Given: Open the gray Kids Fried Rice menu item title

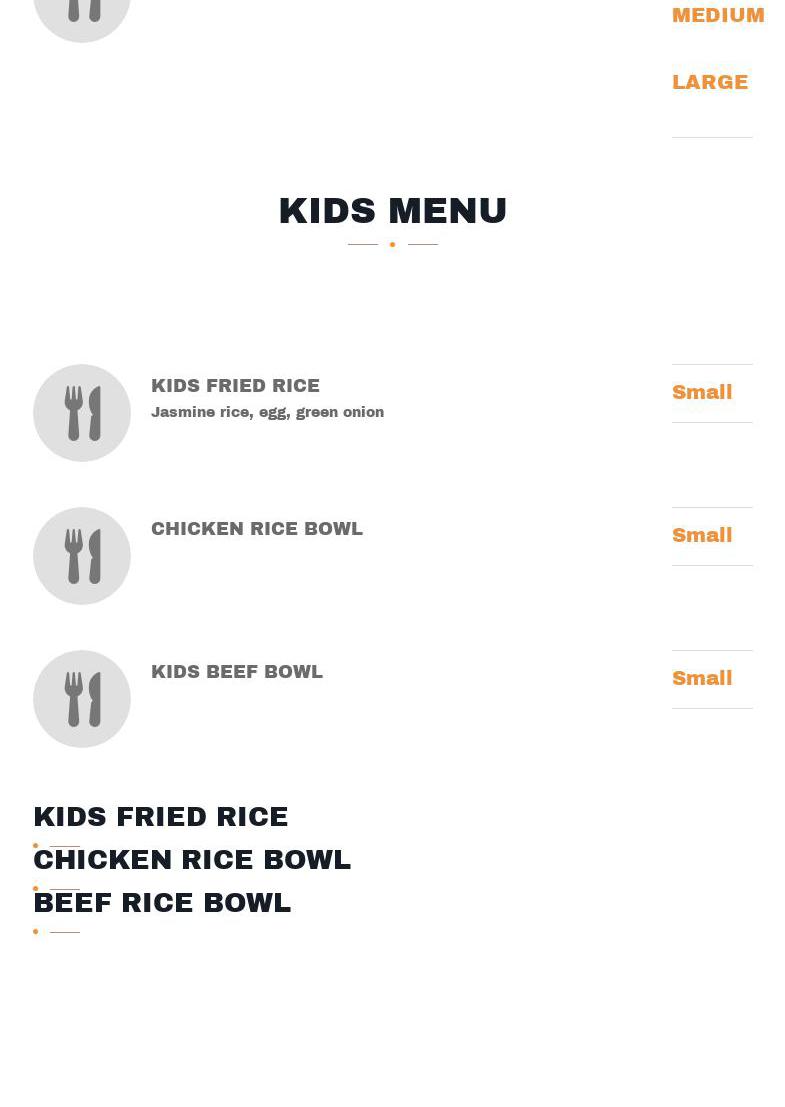Looking at the screenshot, I should coord(235,386).
